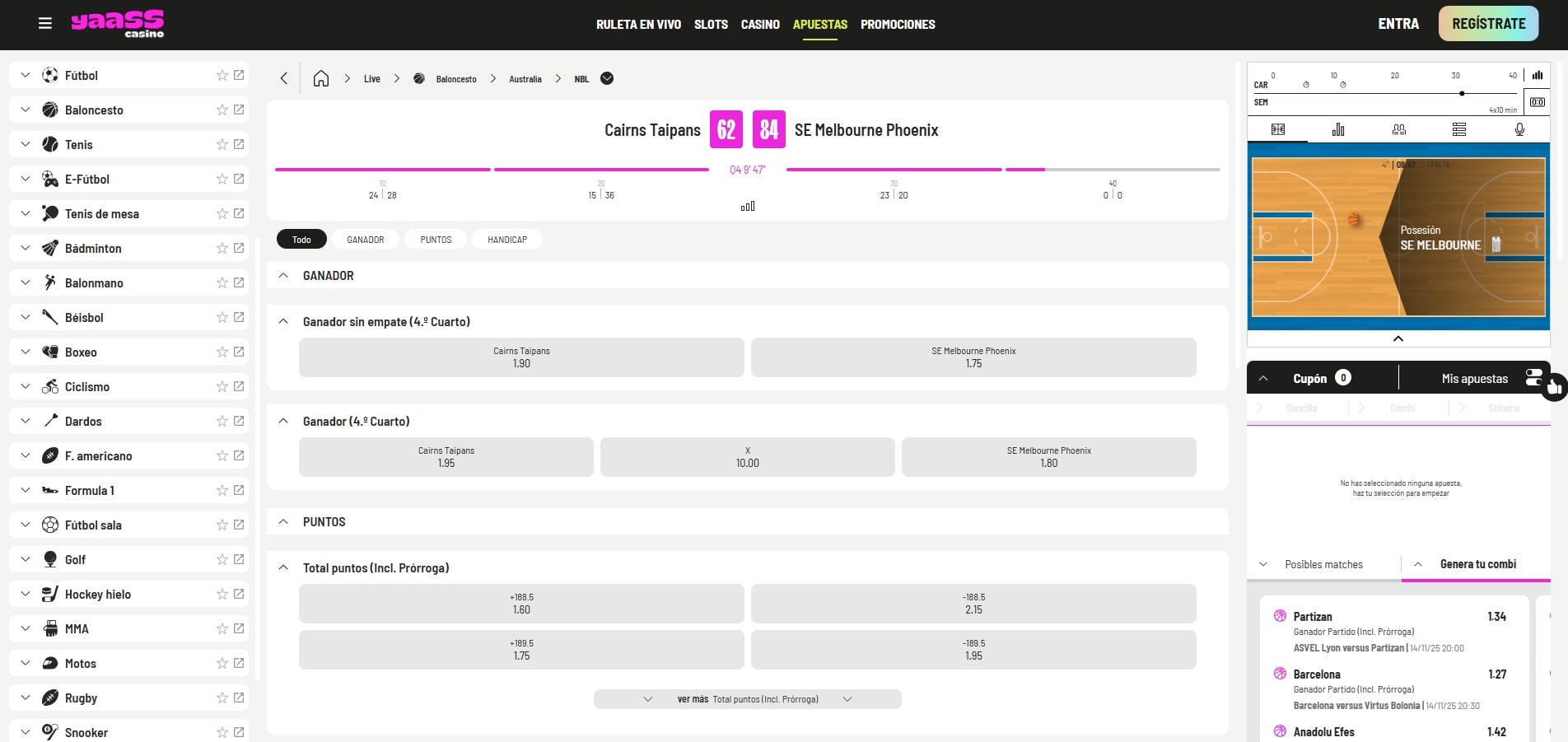The height and width of the screenshot is (742, 1568).
Task: Toggle favorite star for Tenis
Action: [222, 144]
